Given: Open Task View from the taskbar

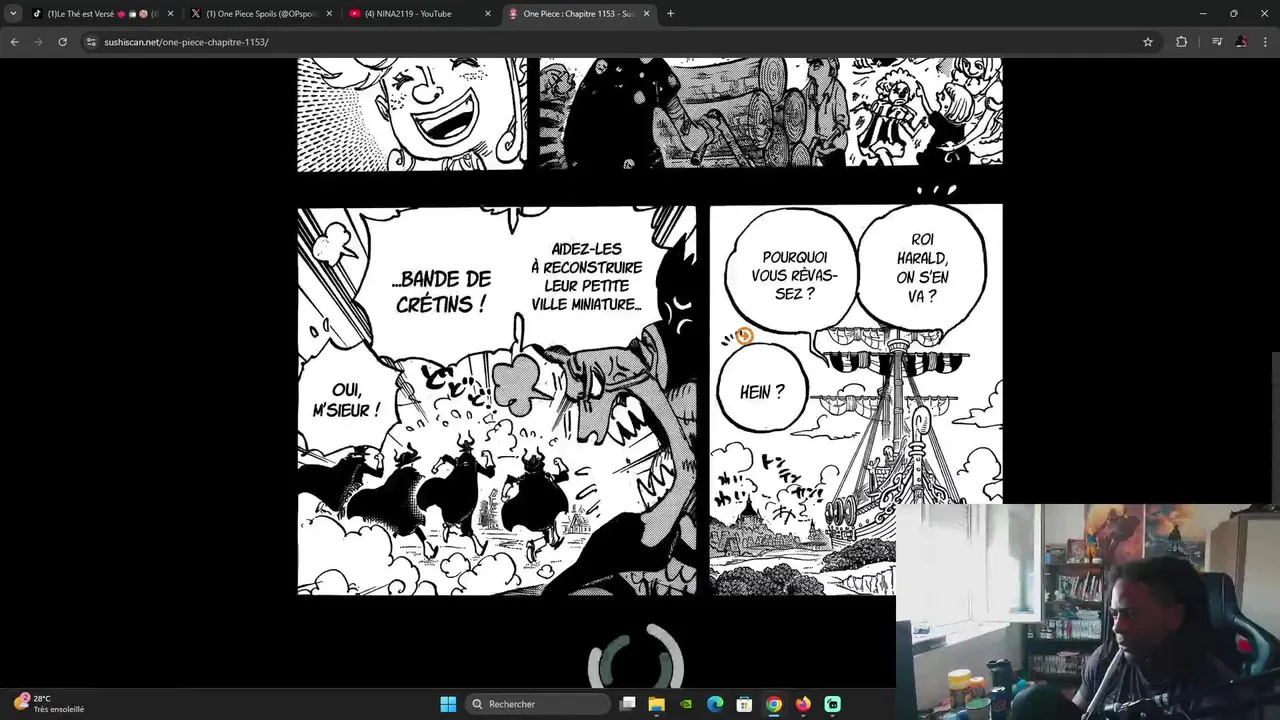Looking at the screenshot, I should click(x=628, y=704).
